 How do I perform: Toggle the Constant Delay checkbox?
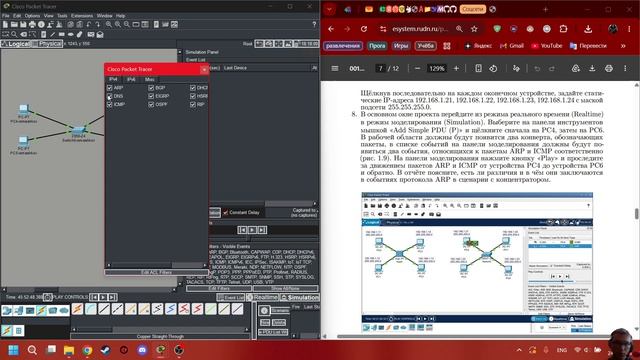[x=225, y=212]
